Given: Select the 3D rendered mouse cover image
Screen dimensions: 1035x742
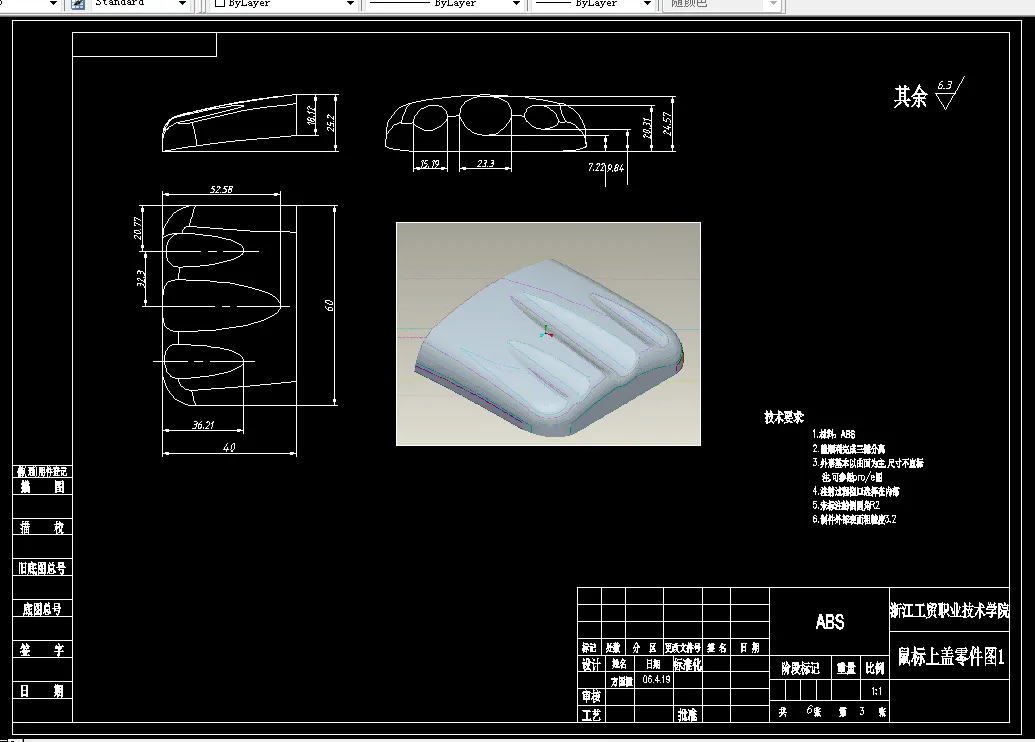Looking at the screenshot, I should tap(548, 334).
